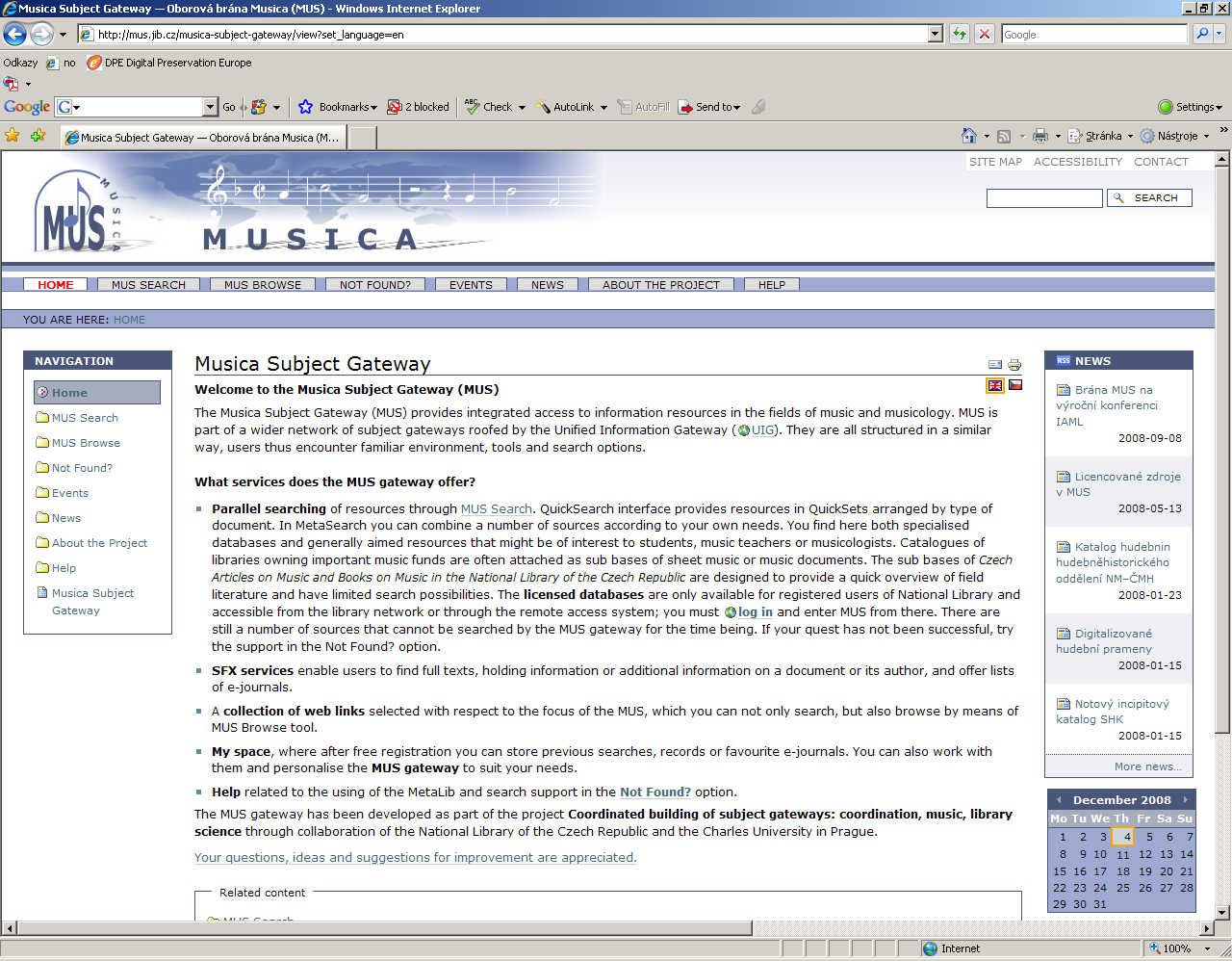The width and height of the screenshot is (1232, 961).
Task: Click the page's send-by-email envelope icon
Action: click(995, 365)
